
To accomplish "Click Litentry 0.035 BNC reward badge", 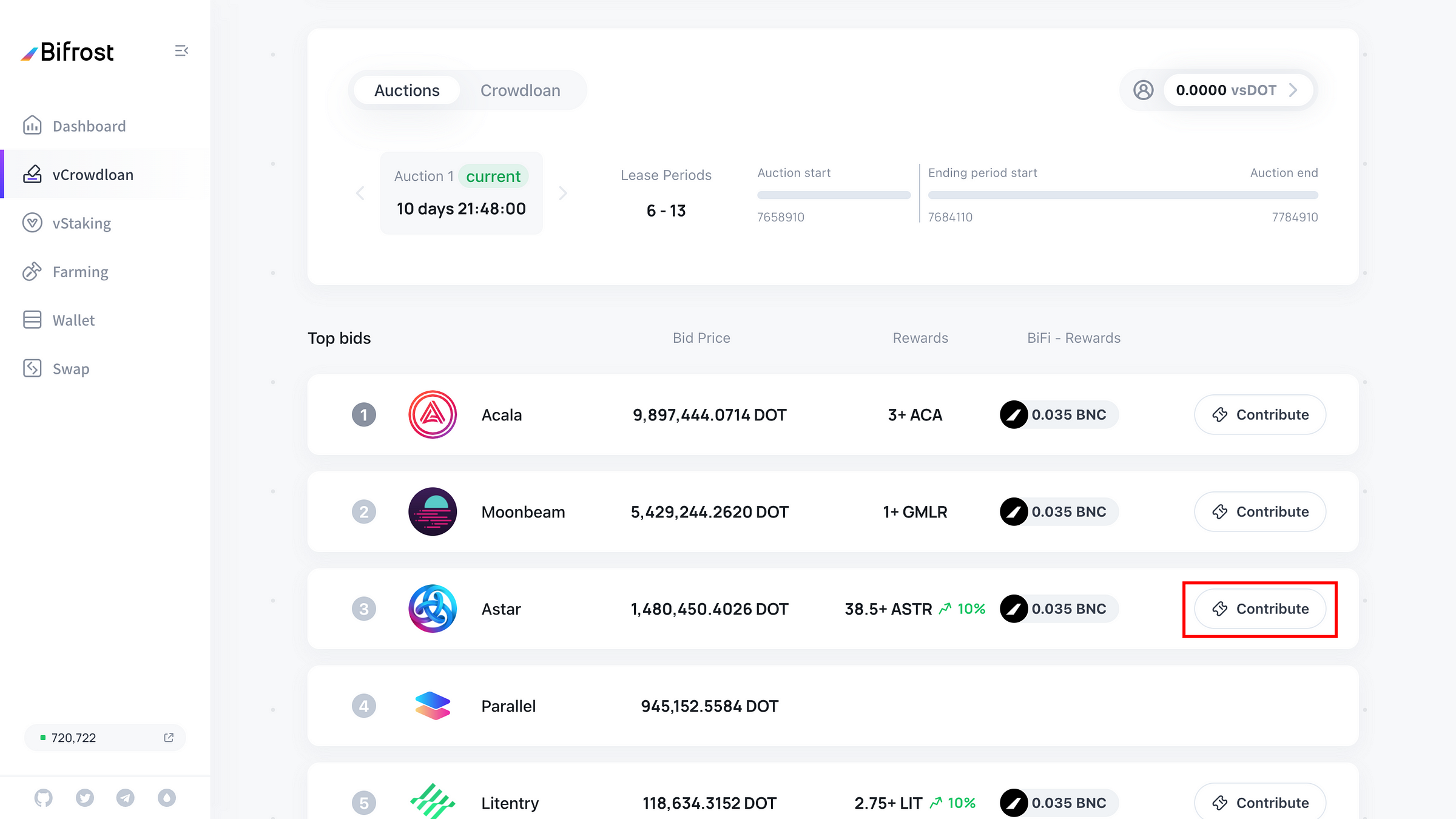I will tap(1059, 803).
